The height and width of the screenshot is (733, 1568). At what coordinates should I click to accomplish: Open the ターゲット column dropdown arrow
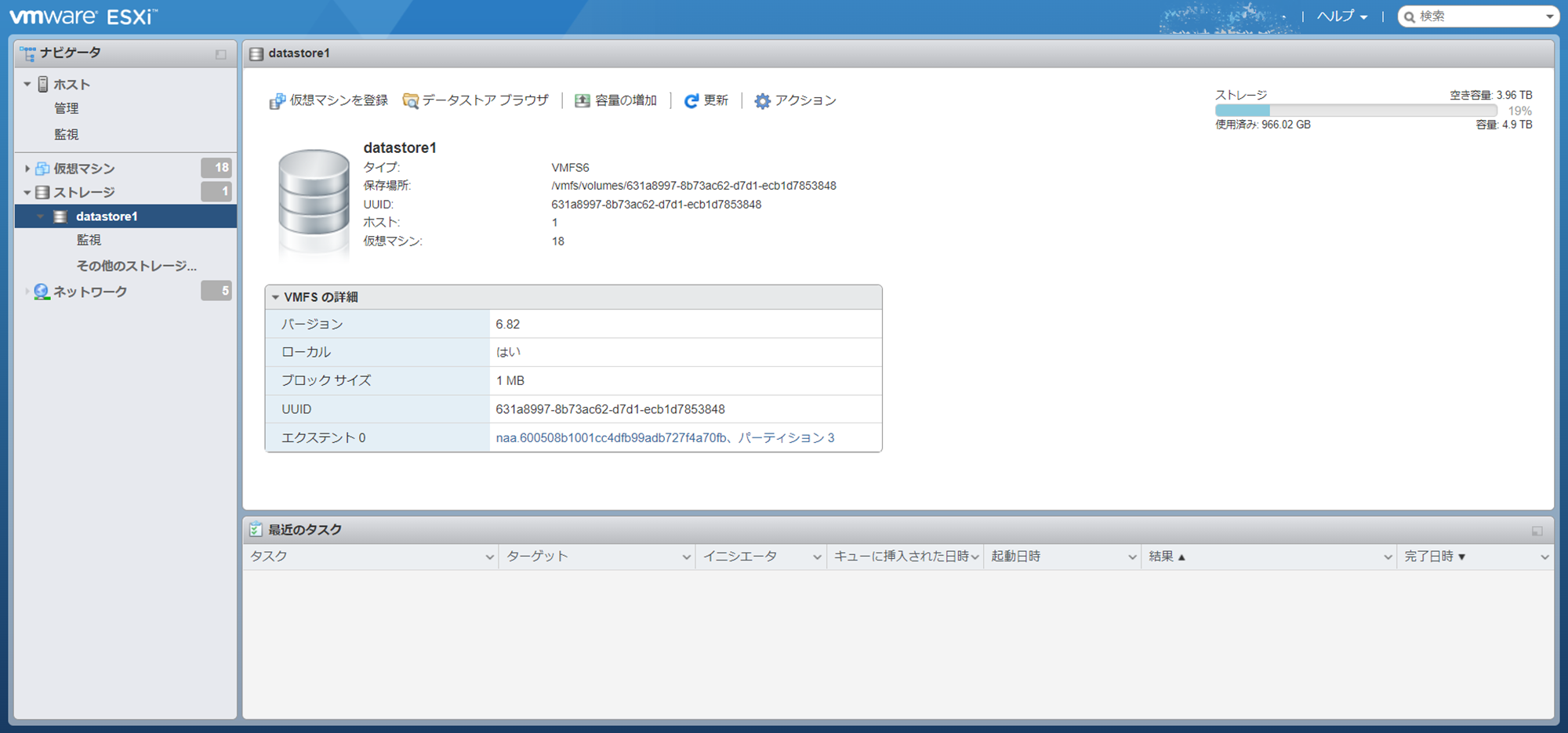(x=686, y=557)
